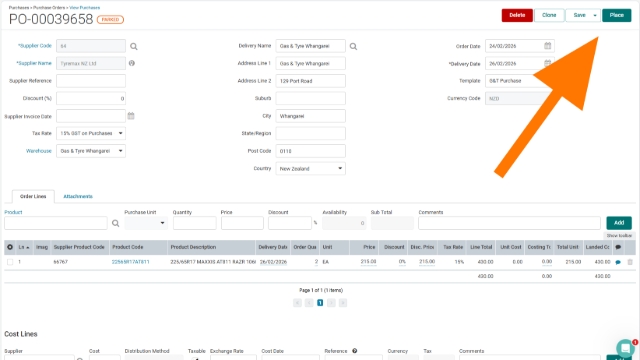The height and width of the screenshot is (360, 640).
Task: Open Reference help question mark icon
Action: tap(354, 351)
